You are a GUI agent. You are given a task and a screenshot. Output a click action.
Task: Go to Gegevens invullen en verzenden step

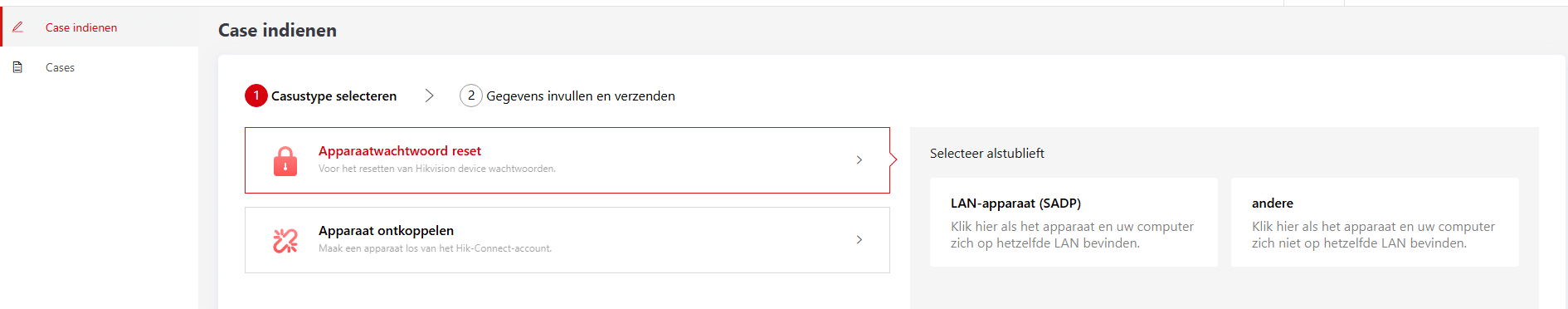[x=581, y=96]
